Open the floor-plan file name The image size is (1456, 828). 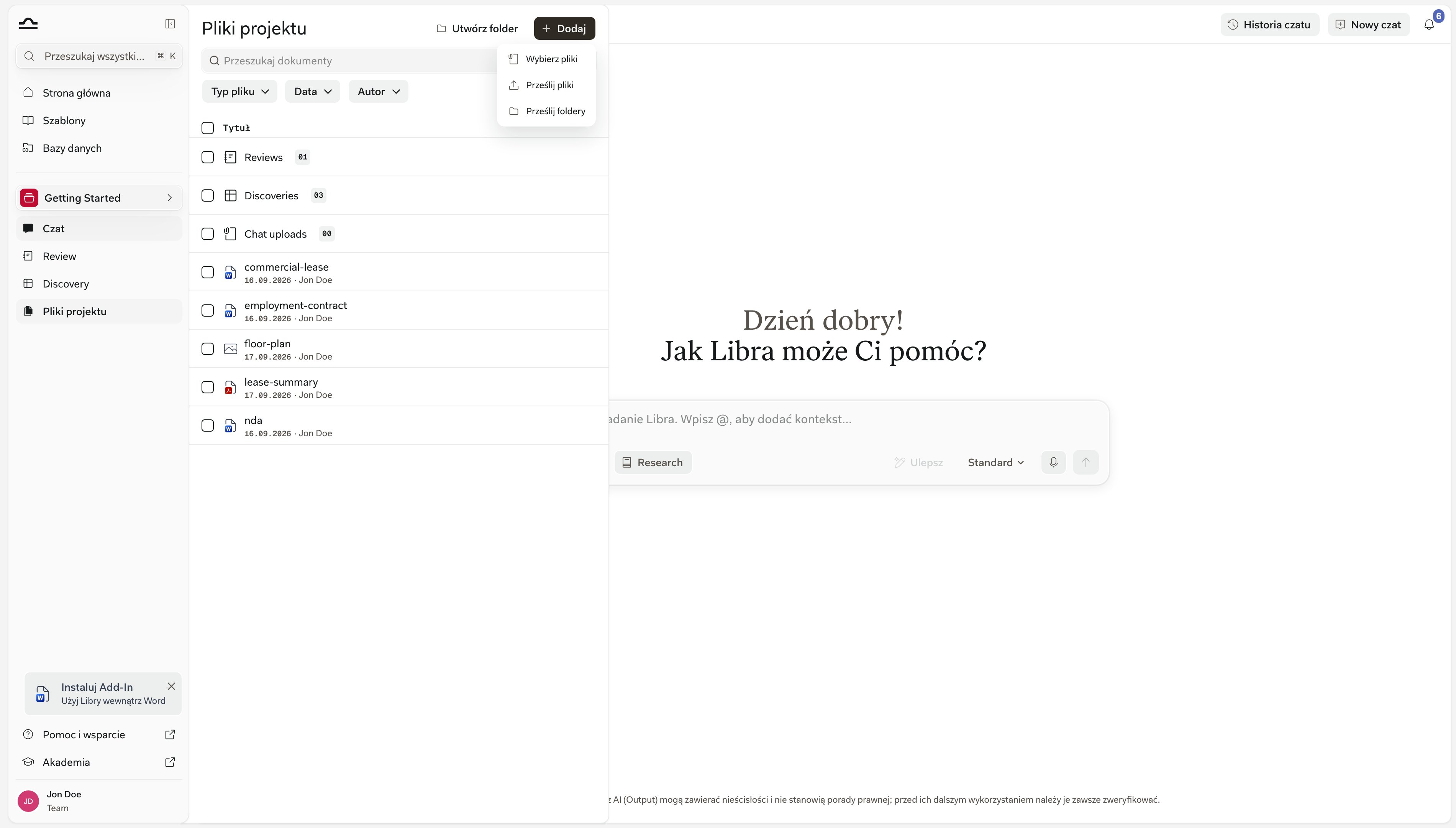click(x=267, y=343)
